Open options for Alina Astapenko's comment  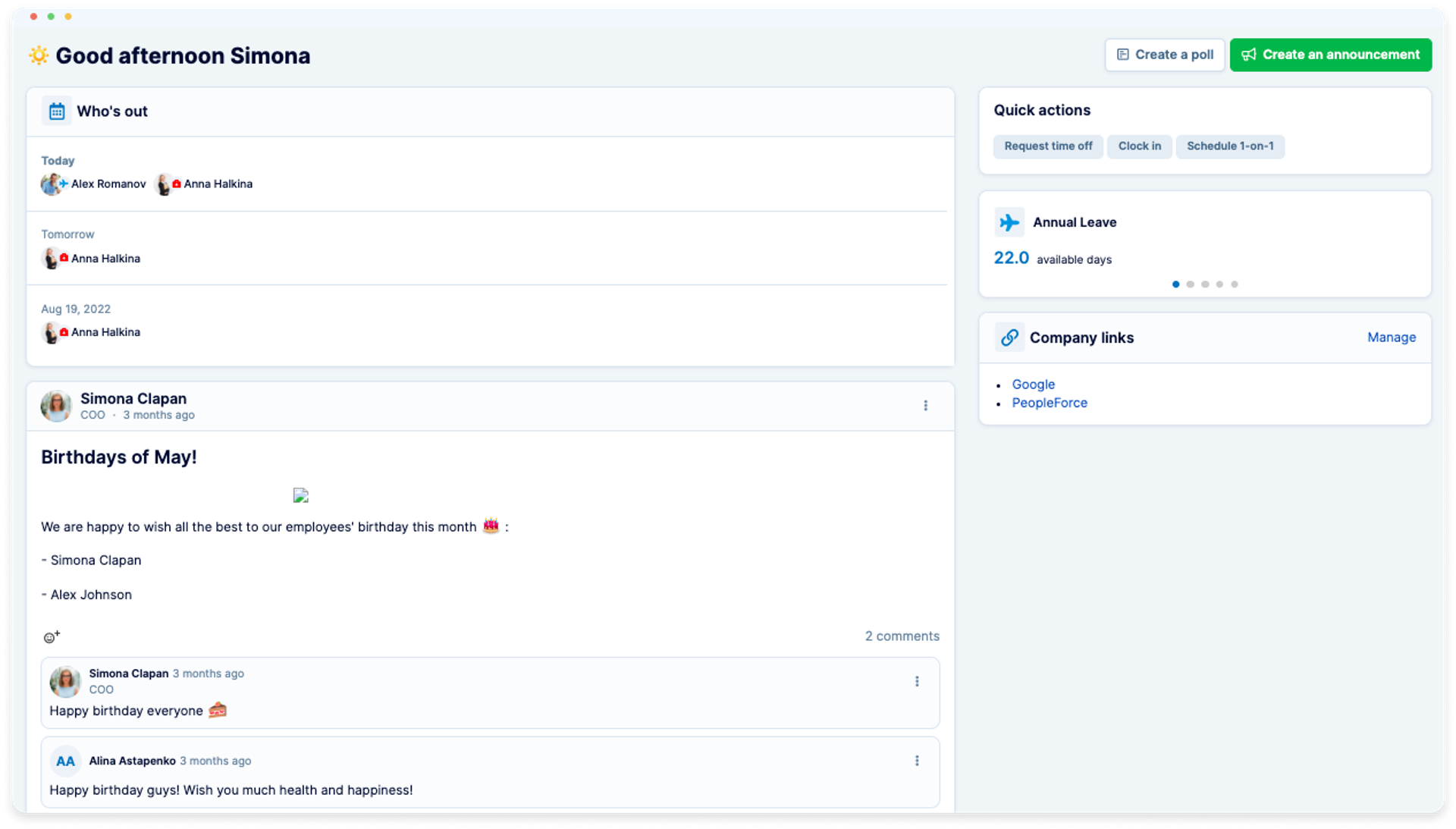pos(917,761)
